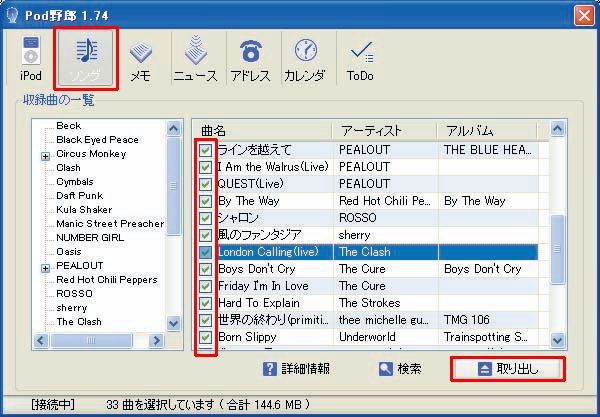Uncheck 世界の終わり song checkbox
This screenshot has height=417, width=600.
click(205, 320)
